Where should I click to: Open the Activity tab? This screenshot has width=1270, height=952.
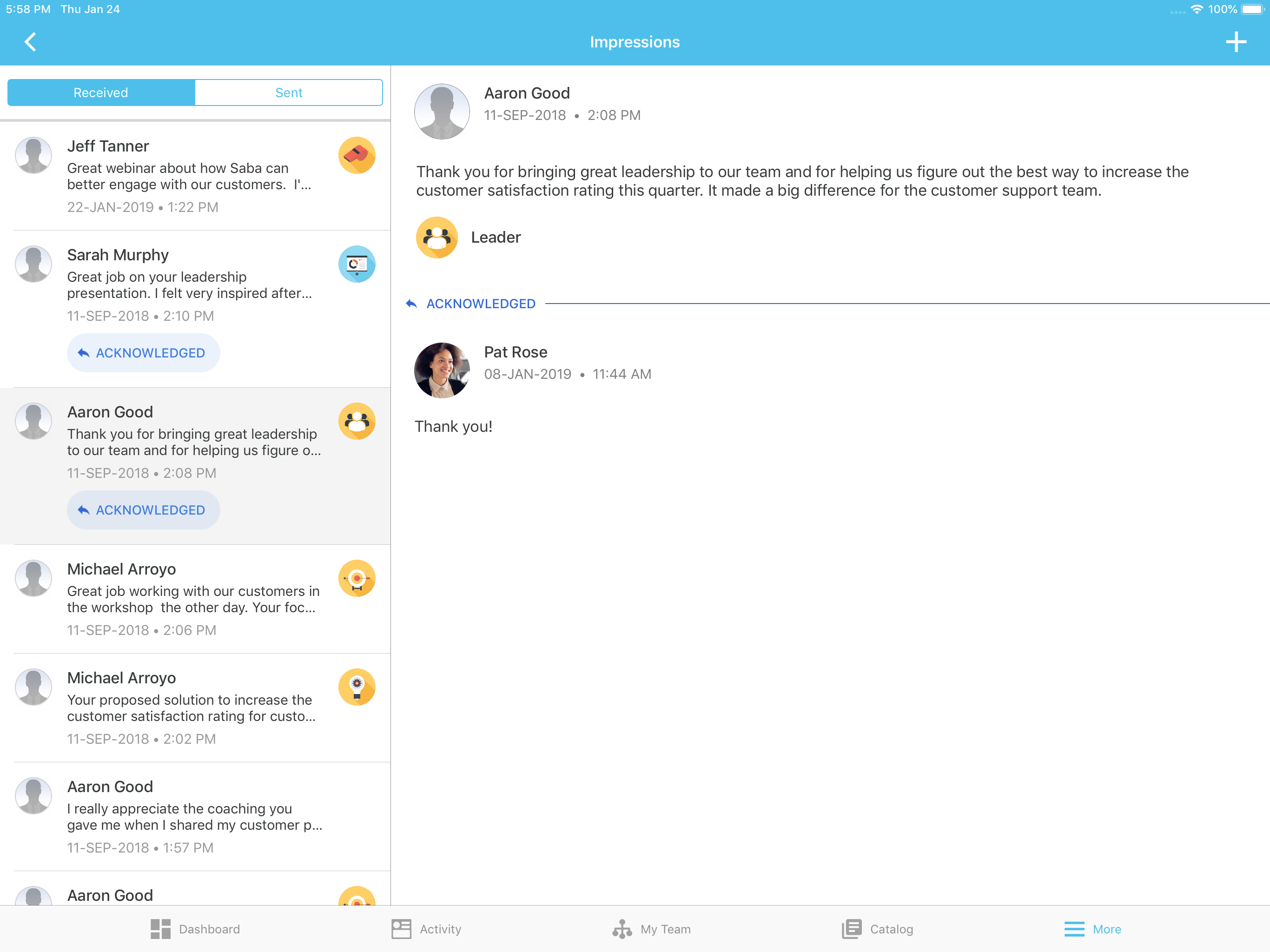pos(426,928)
